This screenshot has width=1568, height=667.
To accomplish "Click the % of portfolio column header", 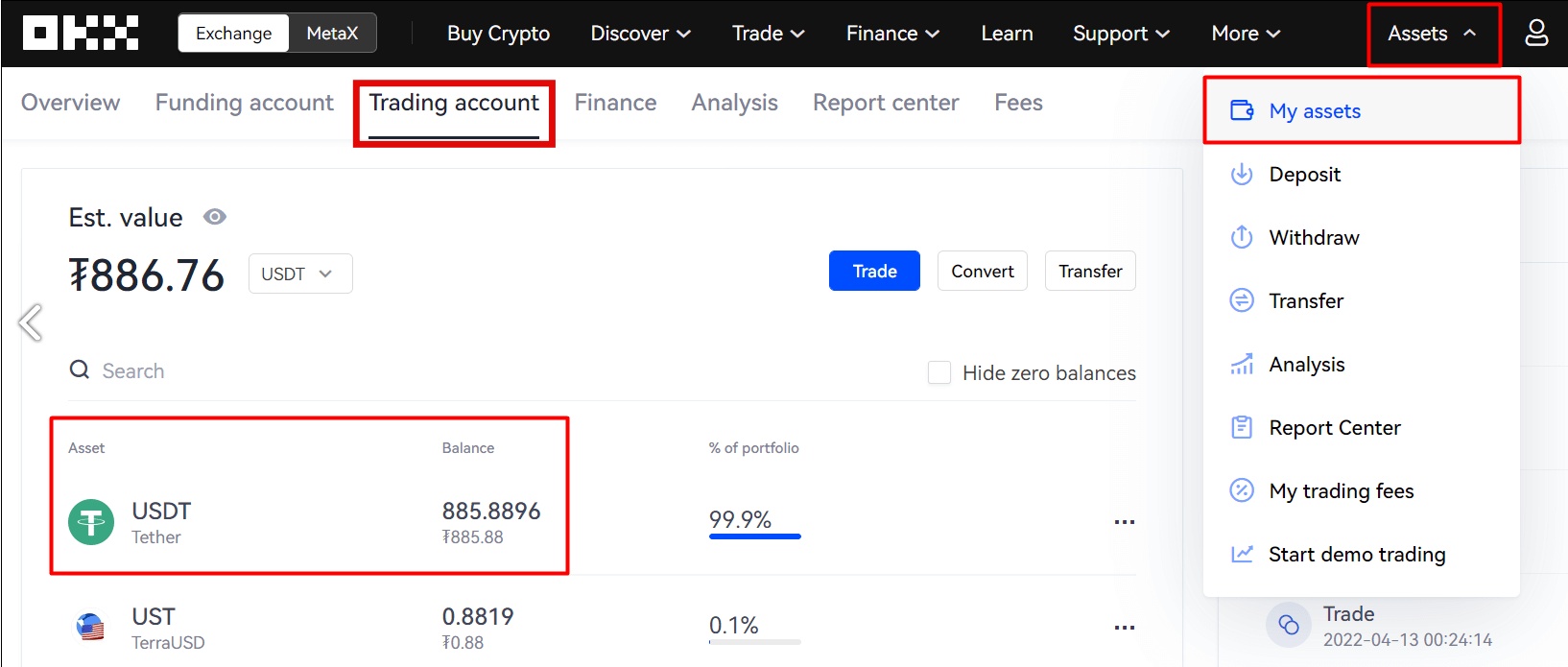I will [754, 448].
